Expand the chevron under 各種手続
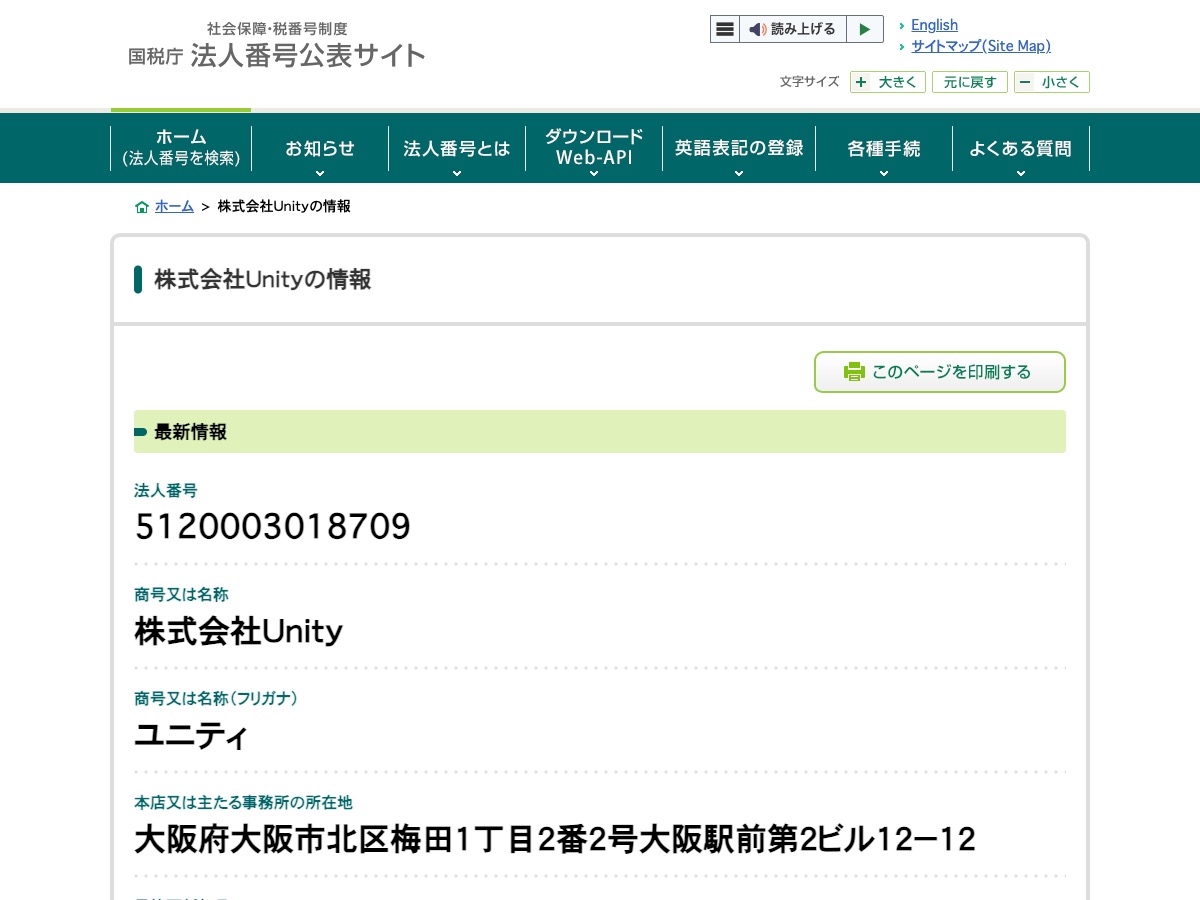1200x900 pixels. tap(884, 173)
